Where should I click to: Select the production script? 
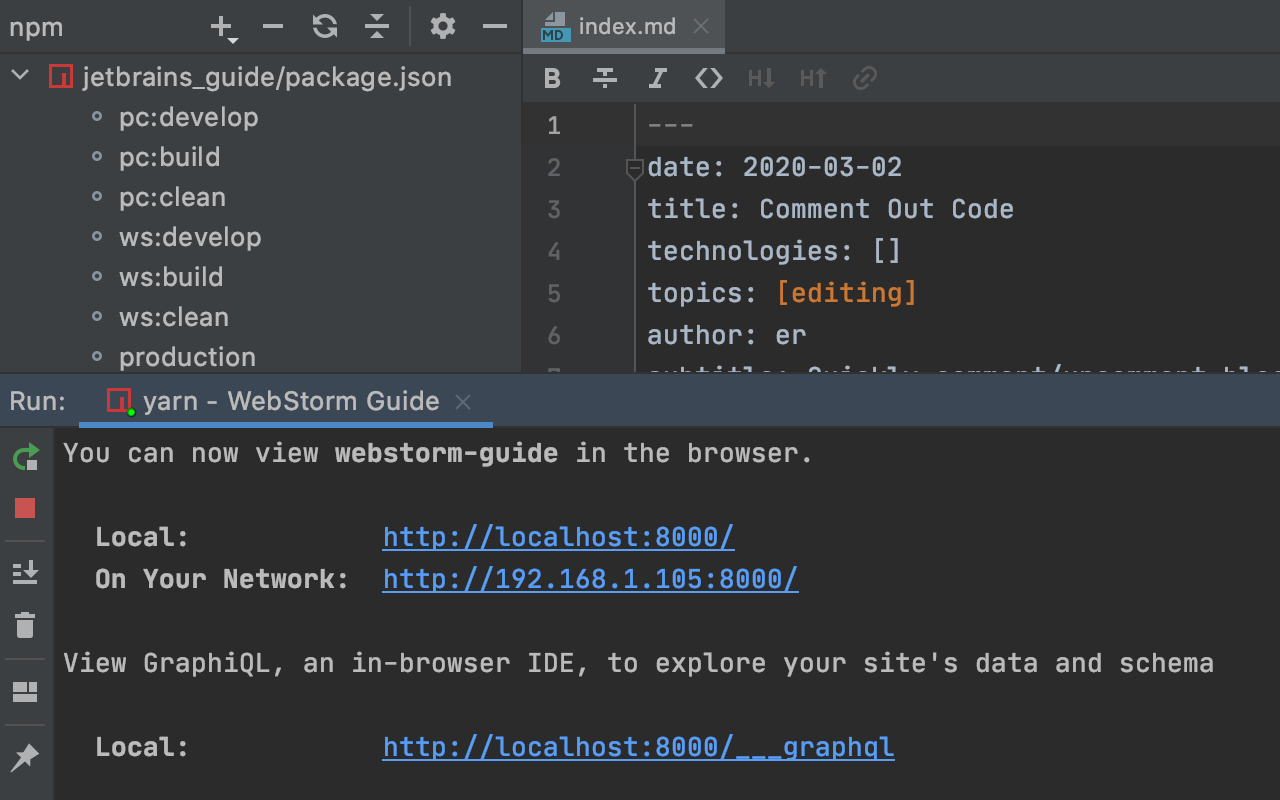(x=187, y=357)
